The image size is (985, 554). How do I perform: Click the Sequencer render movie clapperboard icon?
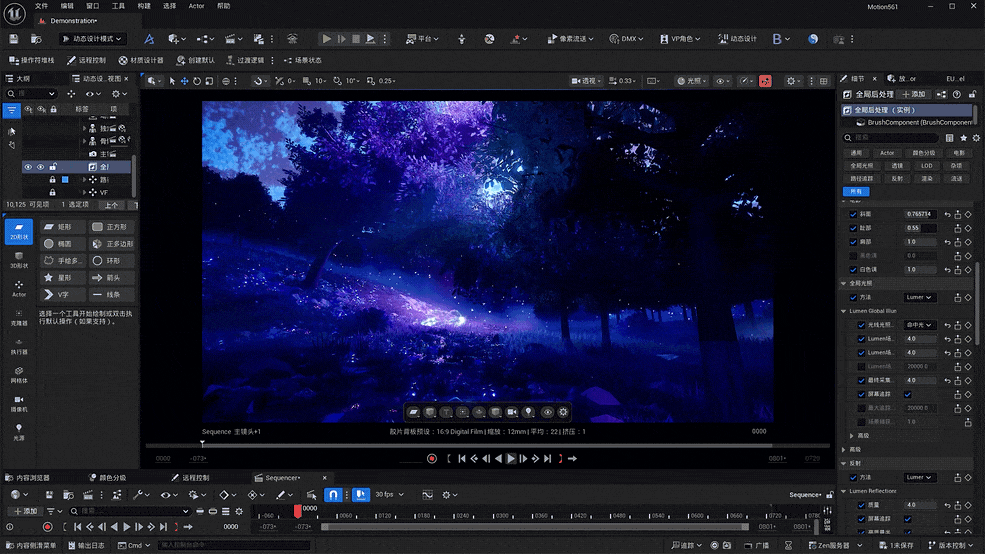coord(88,495)
